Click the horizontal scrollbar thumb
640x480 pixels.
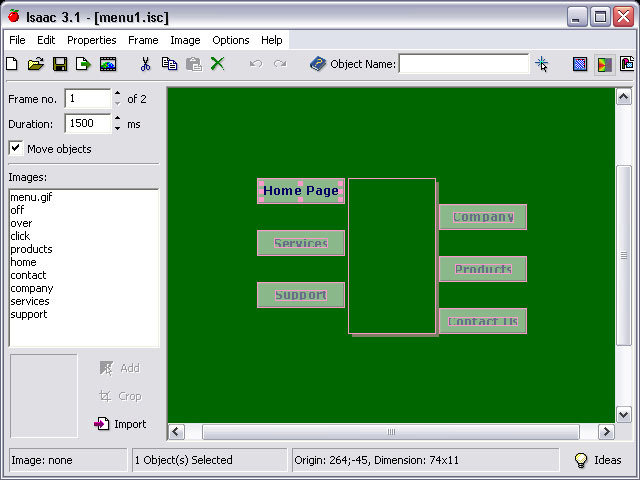[x=391, y=432]
